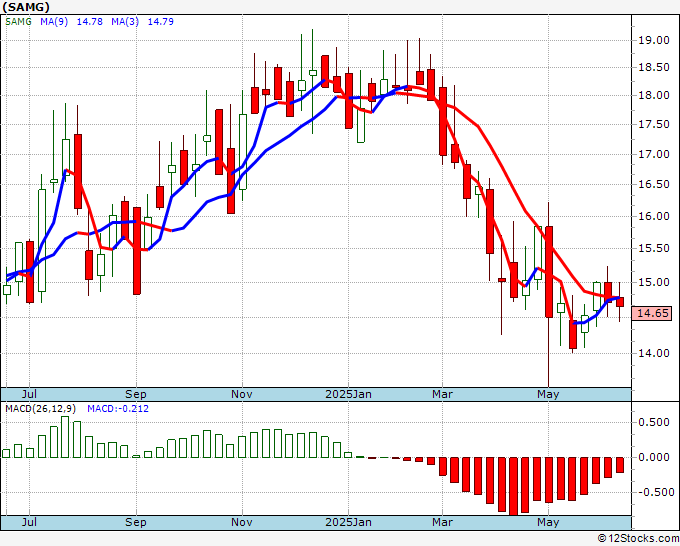
Task: Click Jul on the MACD date axis
Action: tap(29, 522)
